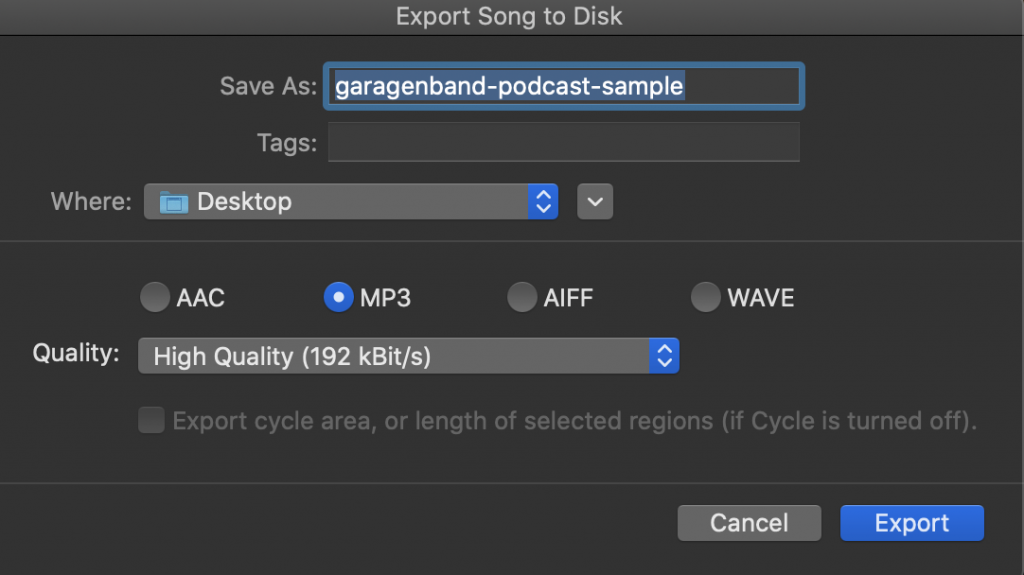Click the "Where:" label text
Image resolution: width=1024 pixels, height=575 pixels.
91,201
